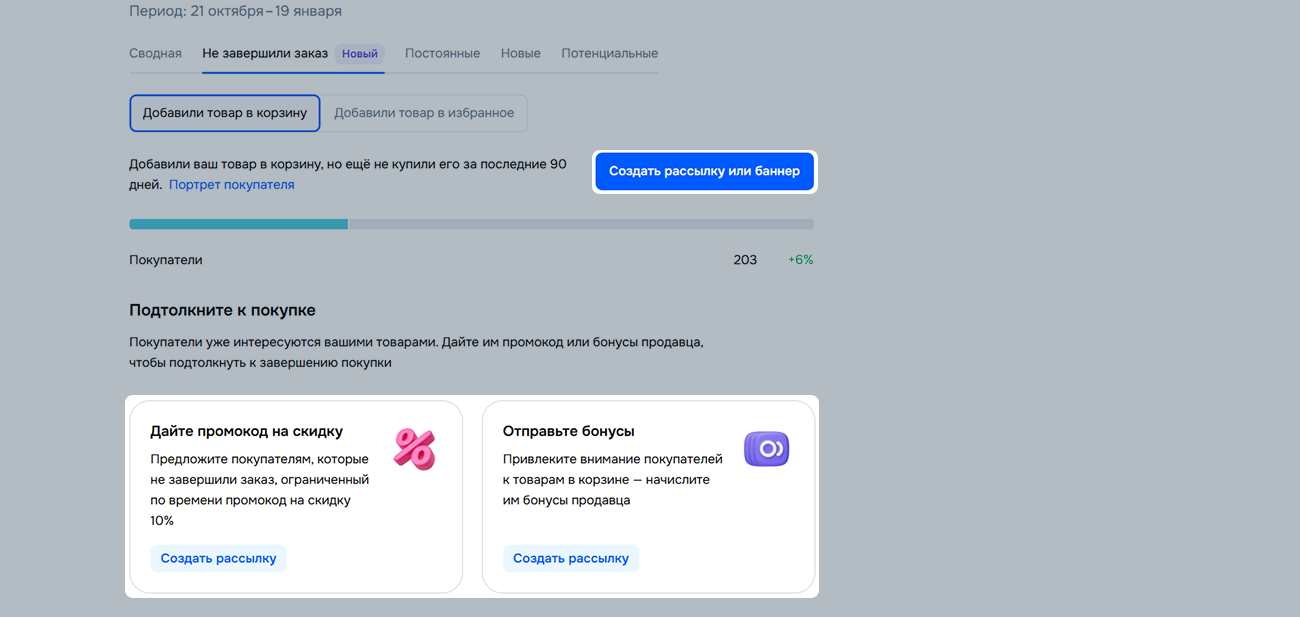Switch to 'Не завершили заказ' tab

[x=265, y=53]
